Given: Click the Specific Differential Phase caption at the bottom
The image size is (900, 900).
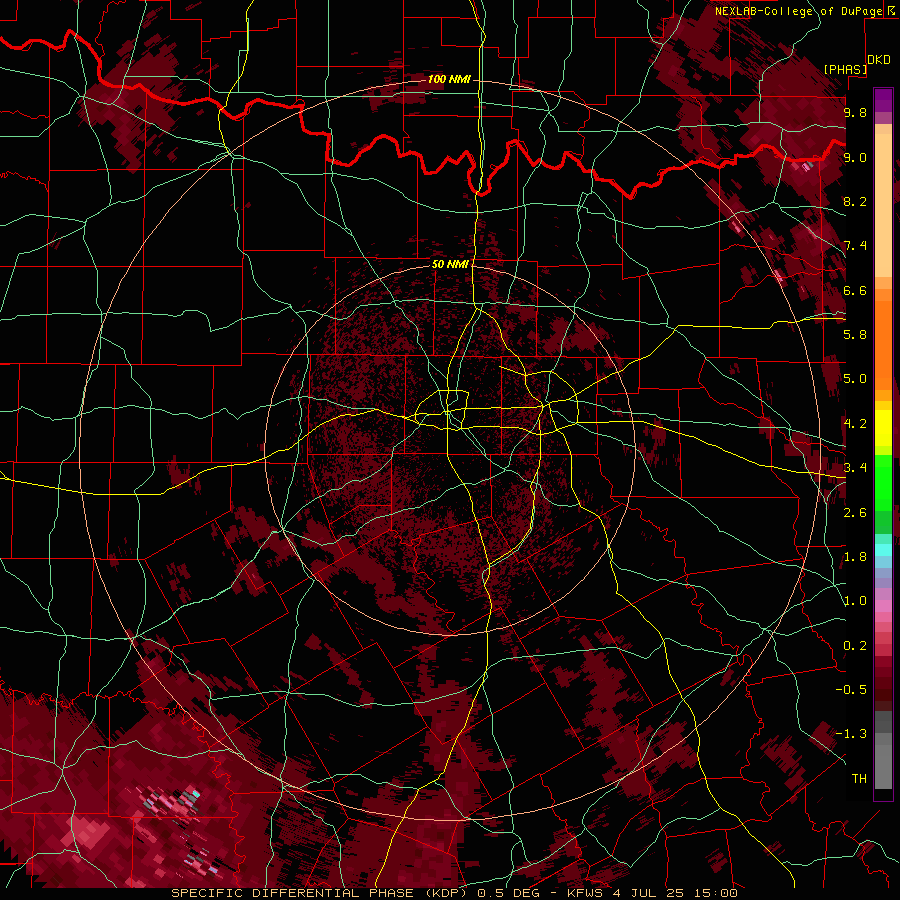Looking at the screenshot, I should (x=454, y=893).
